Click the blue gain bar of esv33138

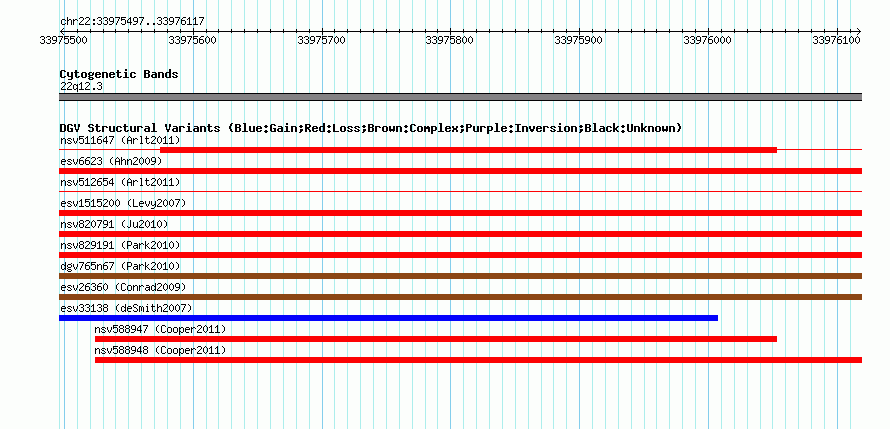[388, 318]
